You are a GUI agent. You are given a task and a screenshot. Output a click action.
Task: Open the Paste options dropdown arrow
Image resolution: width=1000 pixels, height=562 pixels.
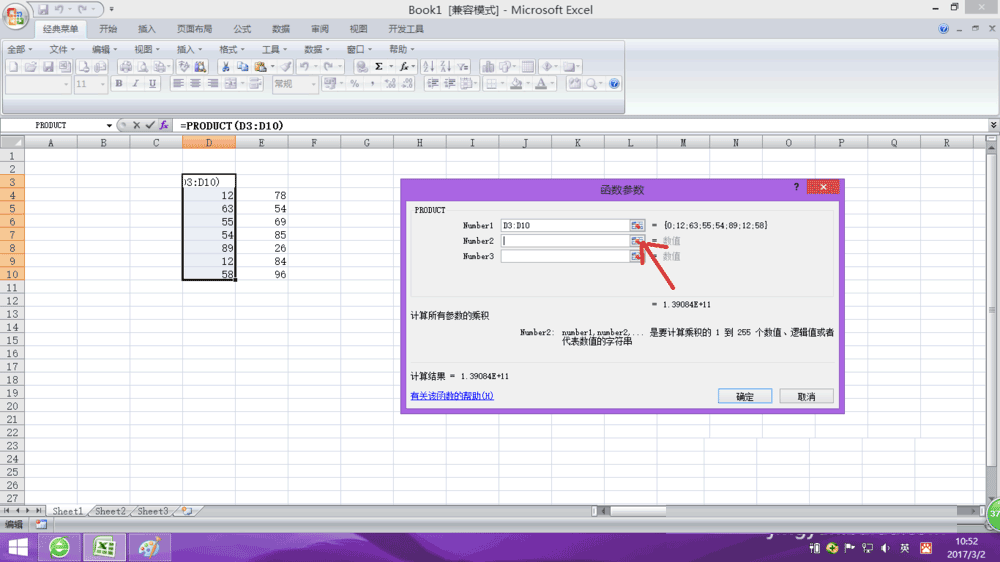click(x=272, y=66)
